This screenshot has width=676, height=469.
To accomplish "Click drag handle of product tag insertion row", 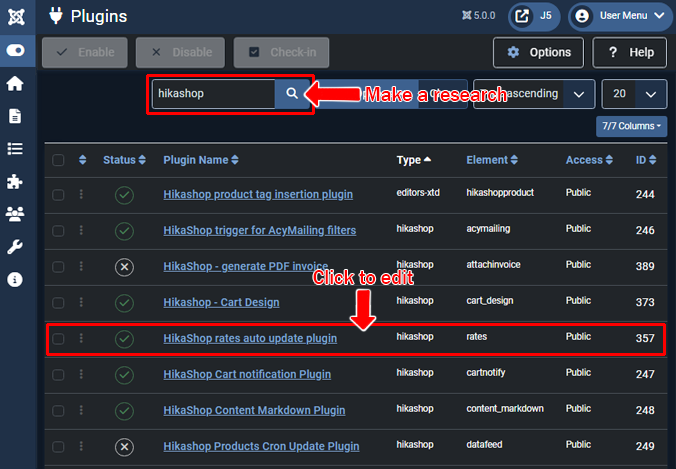I will pyautogui.click(x=81, y=194).
